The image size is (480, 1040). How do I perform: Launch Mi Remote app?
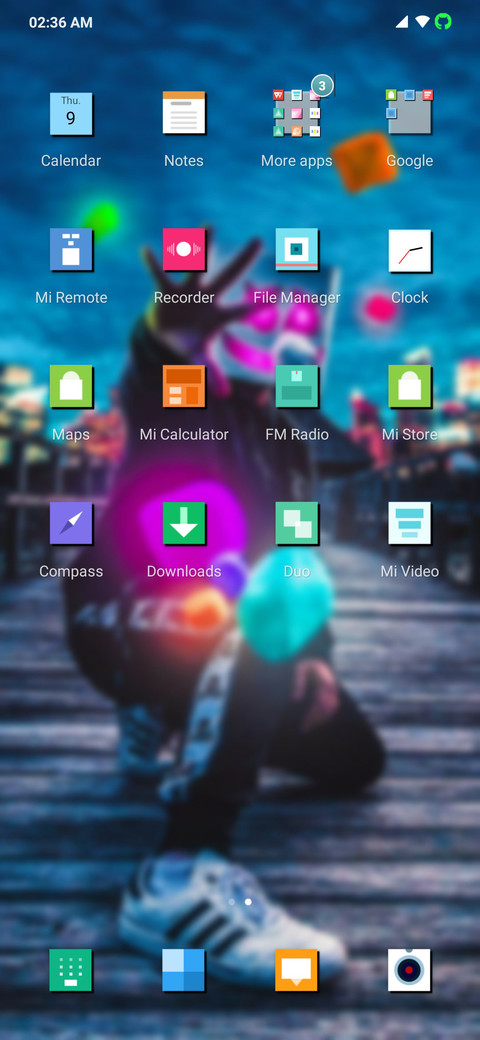tap(71, 250)
